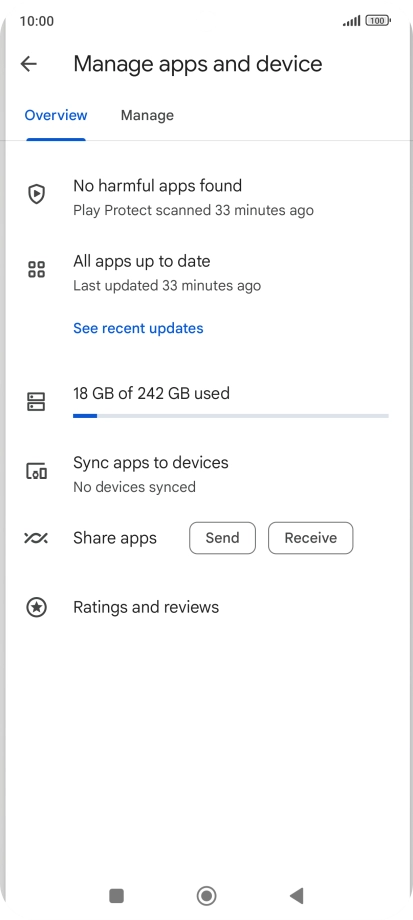Tap the Android back triangle button
Viewport: 413px width, 920px height.
click(x=296, y=895)
